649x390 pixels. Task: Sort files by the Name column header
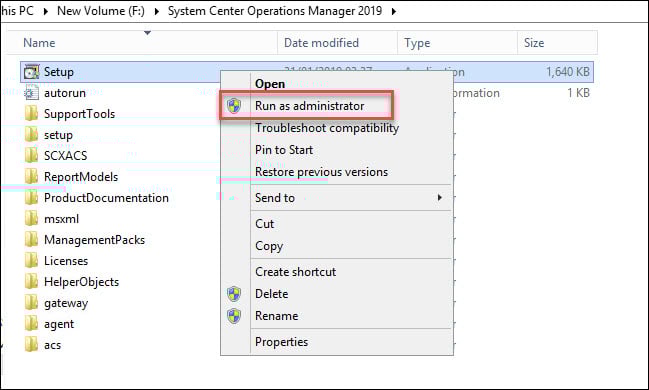coord(142,43)
